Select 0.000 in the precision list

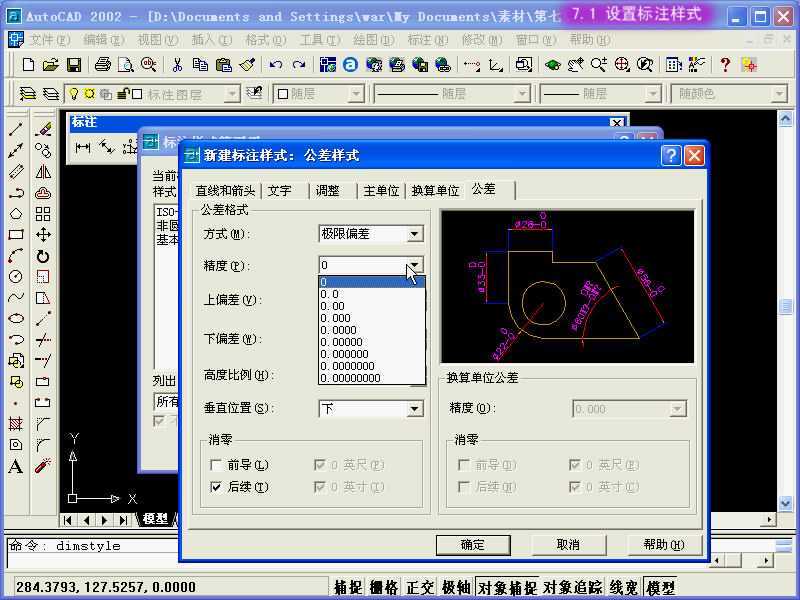click(371, 318)
